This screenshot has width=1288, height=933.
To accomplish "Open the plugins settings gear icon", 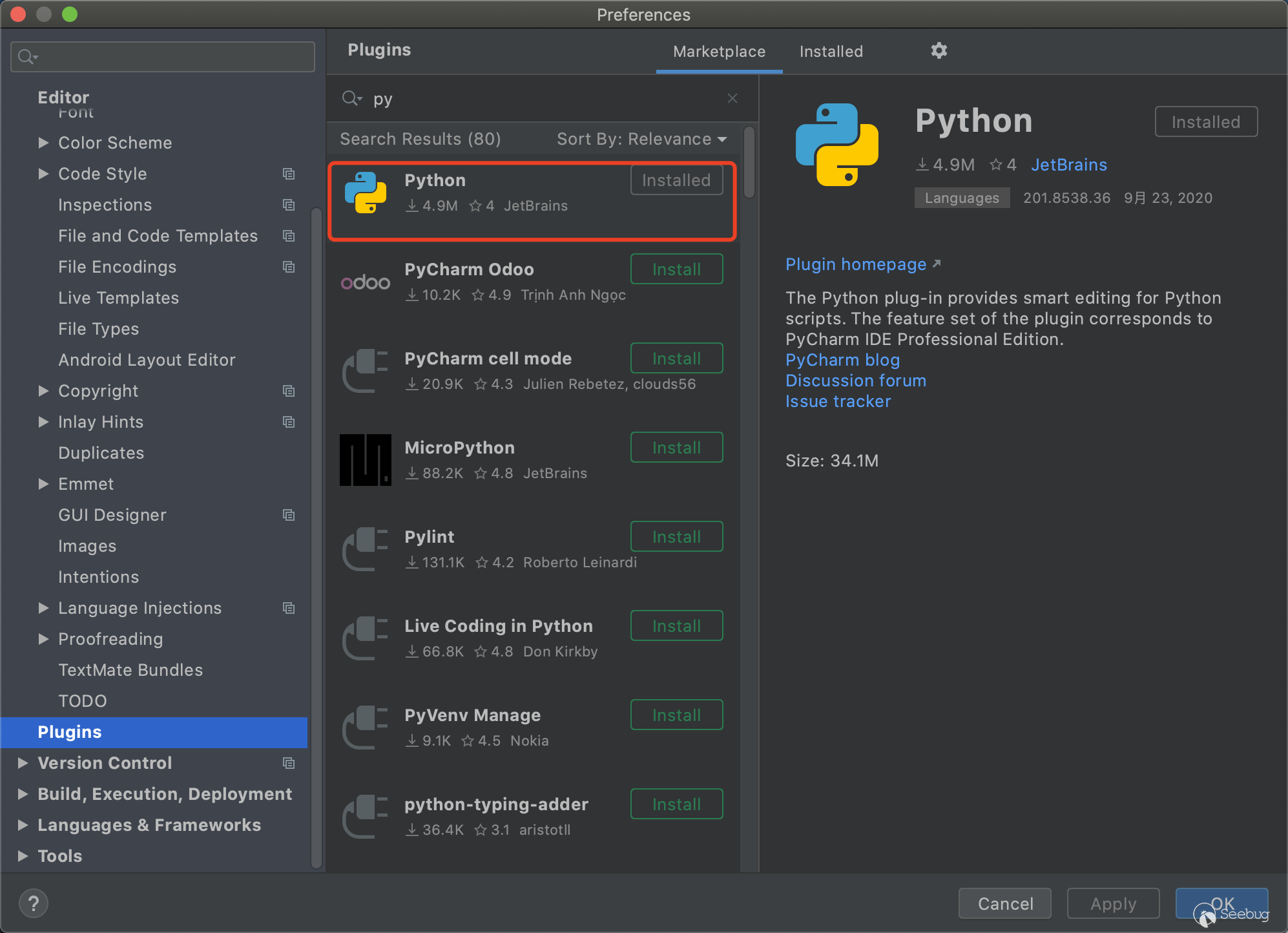I will (x=939, y=50).
